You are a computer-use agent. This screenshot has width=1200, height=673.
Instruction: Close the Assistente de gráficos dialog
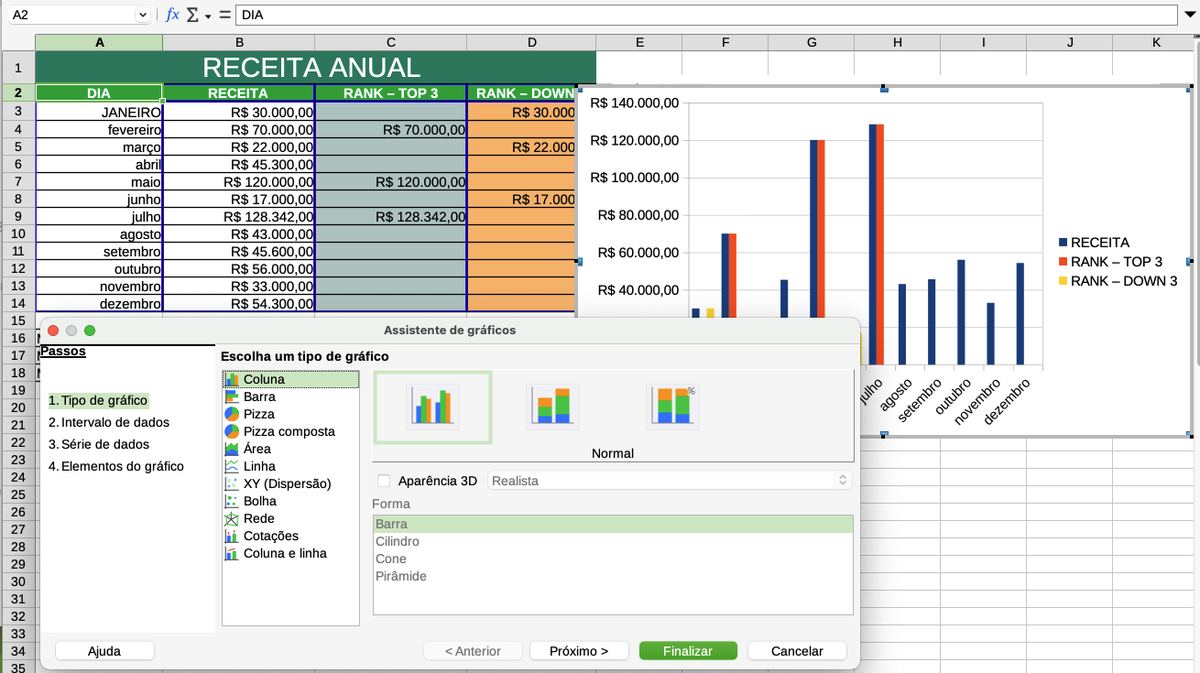[54, 330]
